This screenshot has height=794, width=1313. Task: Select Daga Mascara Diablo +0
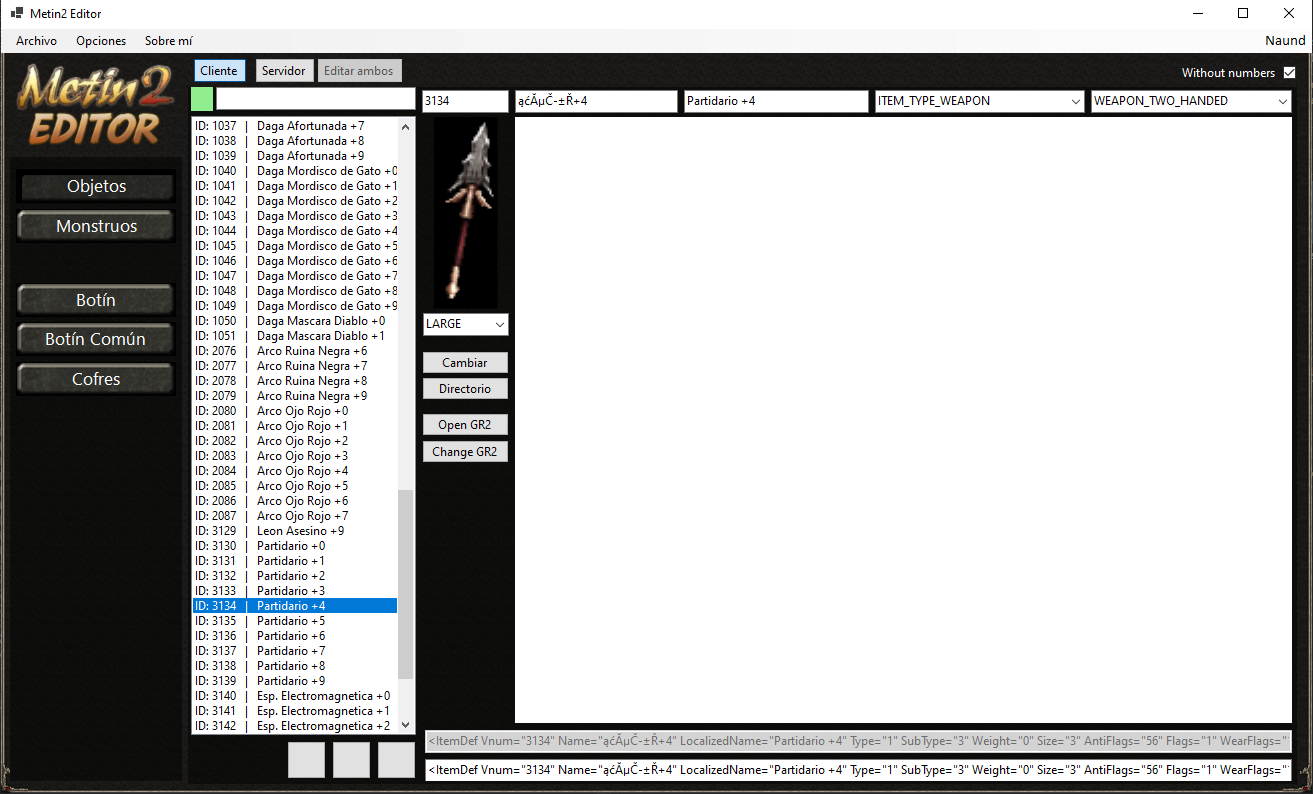click(295, 321)
